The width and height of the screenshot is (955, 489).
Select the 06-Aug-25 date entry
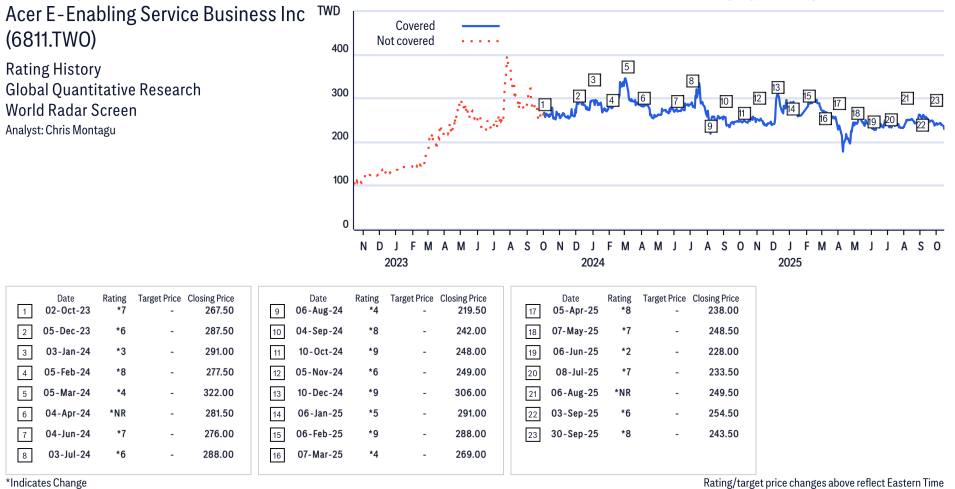570,392
